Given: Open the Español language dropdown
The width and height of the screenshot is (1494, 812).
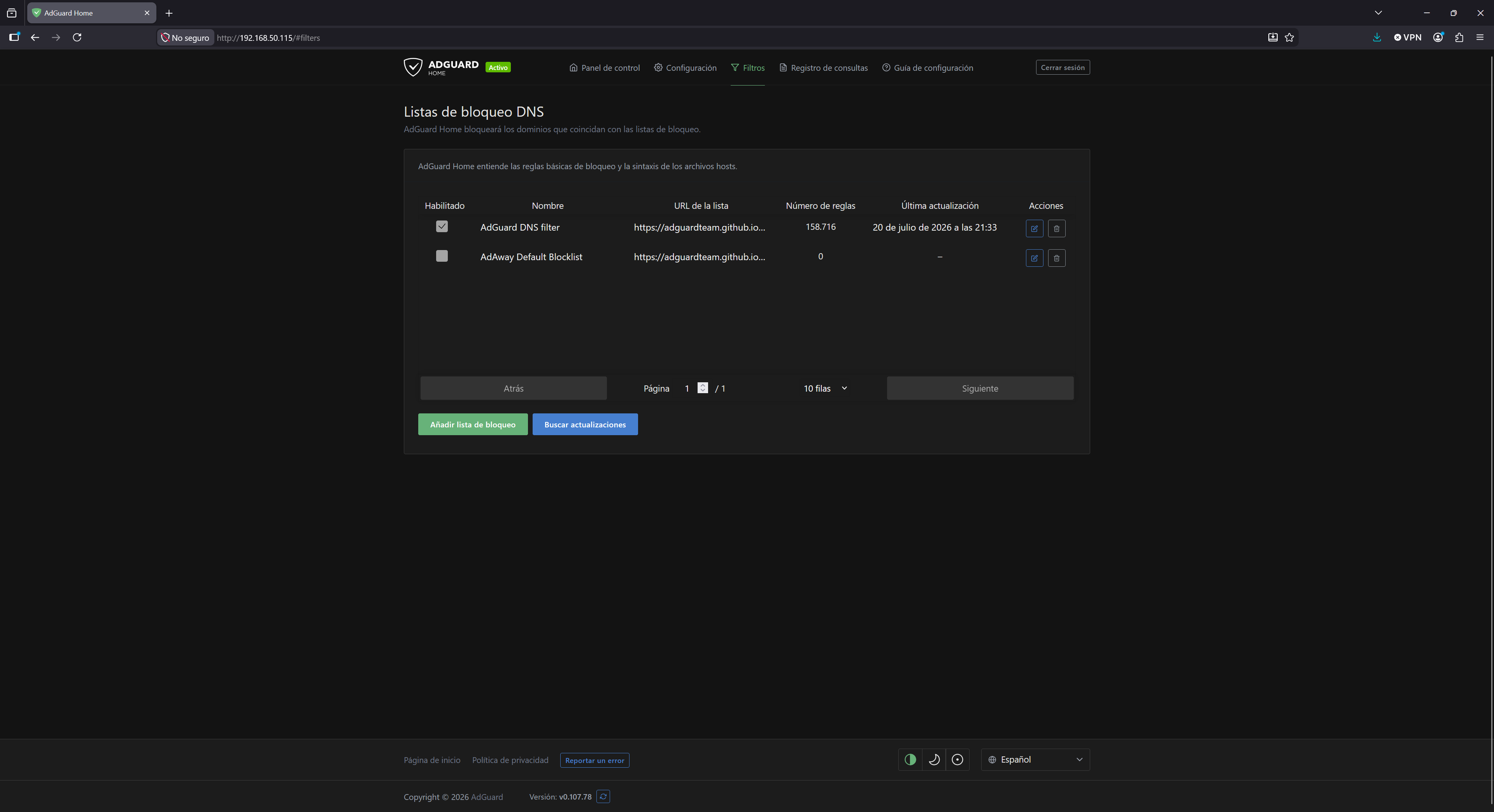Looking at the screenshot, I should [x=1035, y=759].
